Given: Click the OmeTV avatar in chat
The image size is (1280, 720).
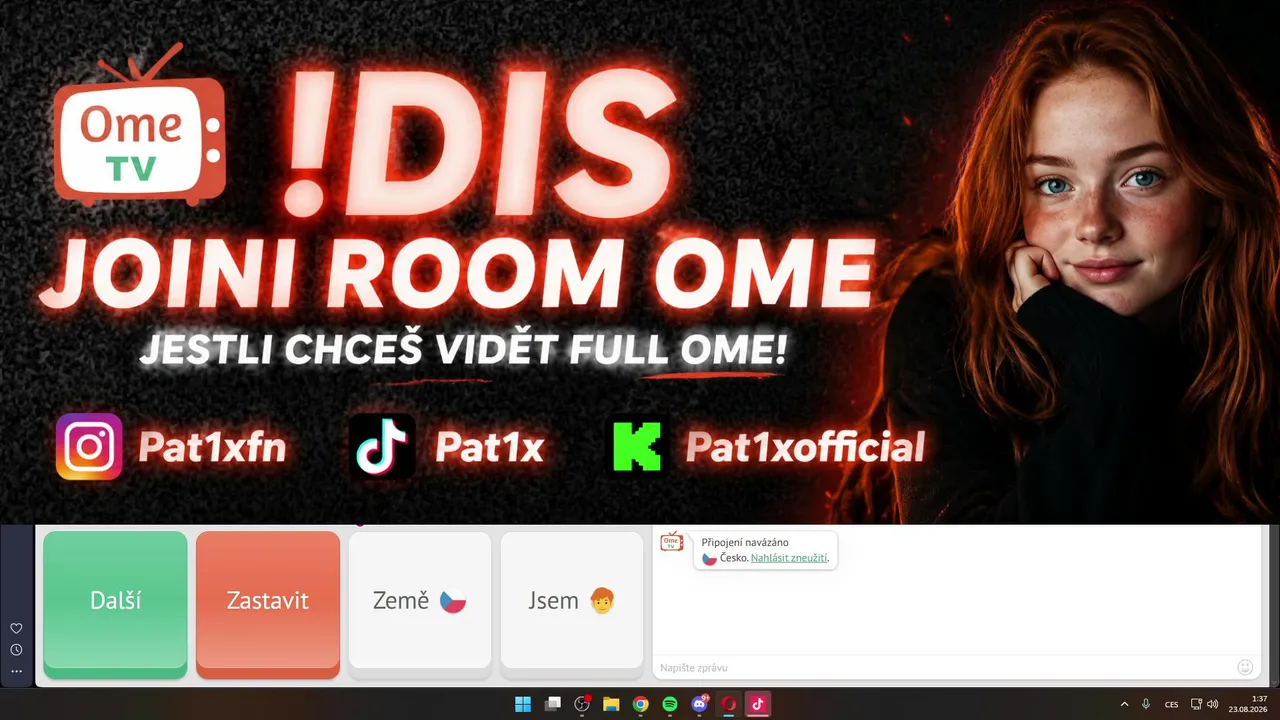Looking at the screenshot, I should click(x=671, y=542).
